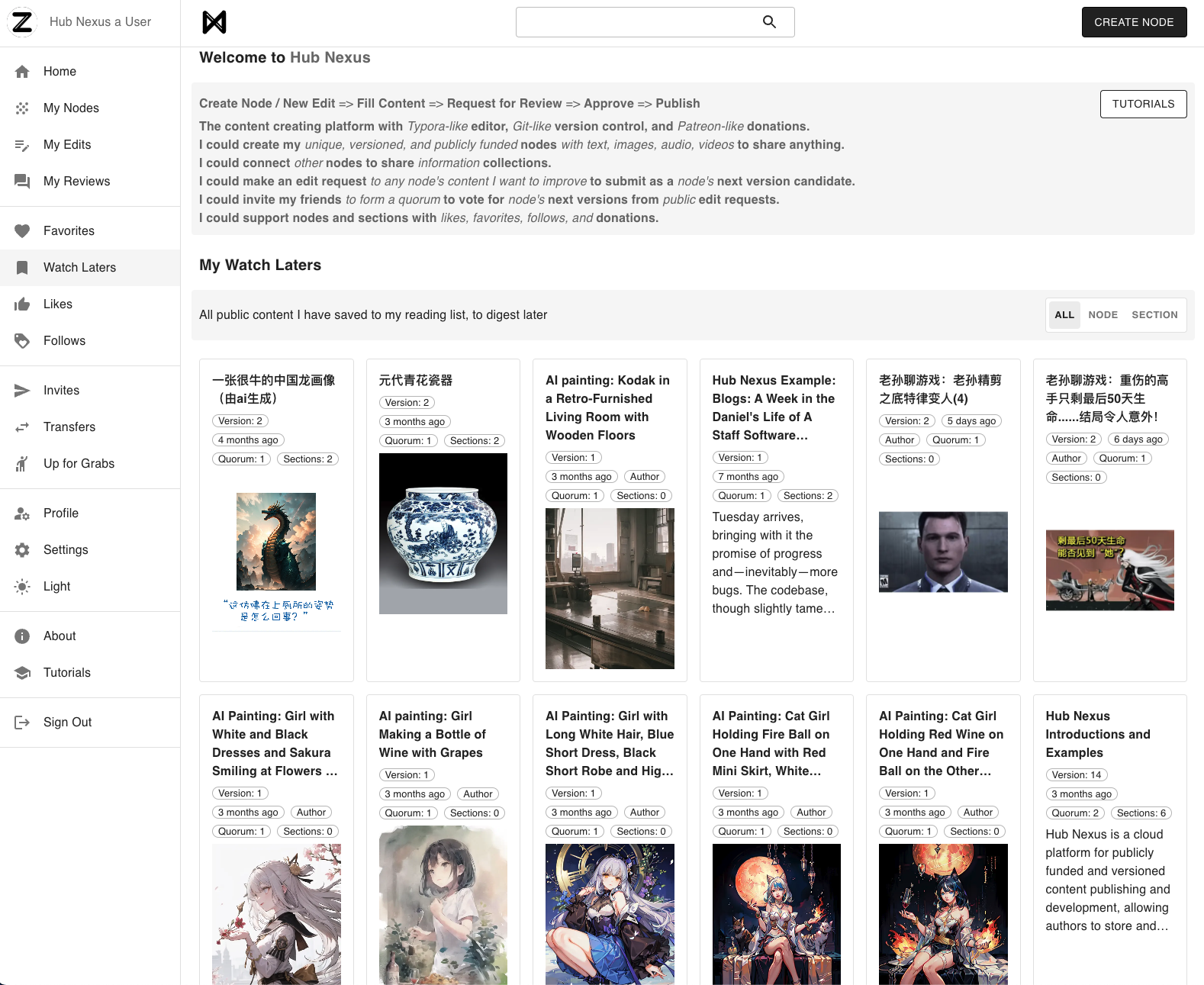
Task: Open the 老孙精剪之底特律变人(4) card title
Action: (940, 389)
